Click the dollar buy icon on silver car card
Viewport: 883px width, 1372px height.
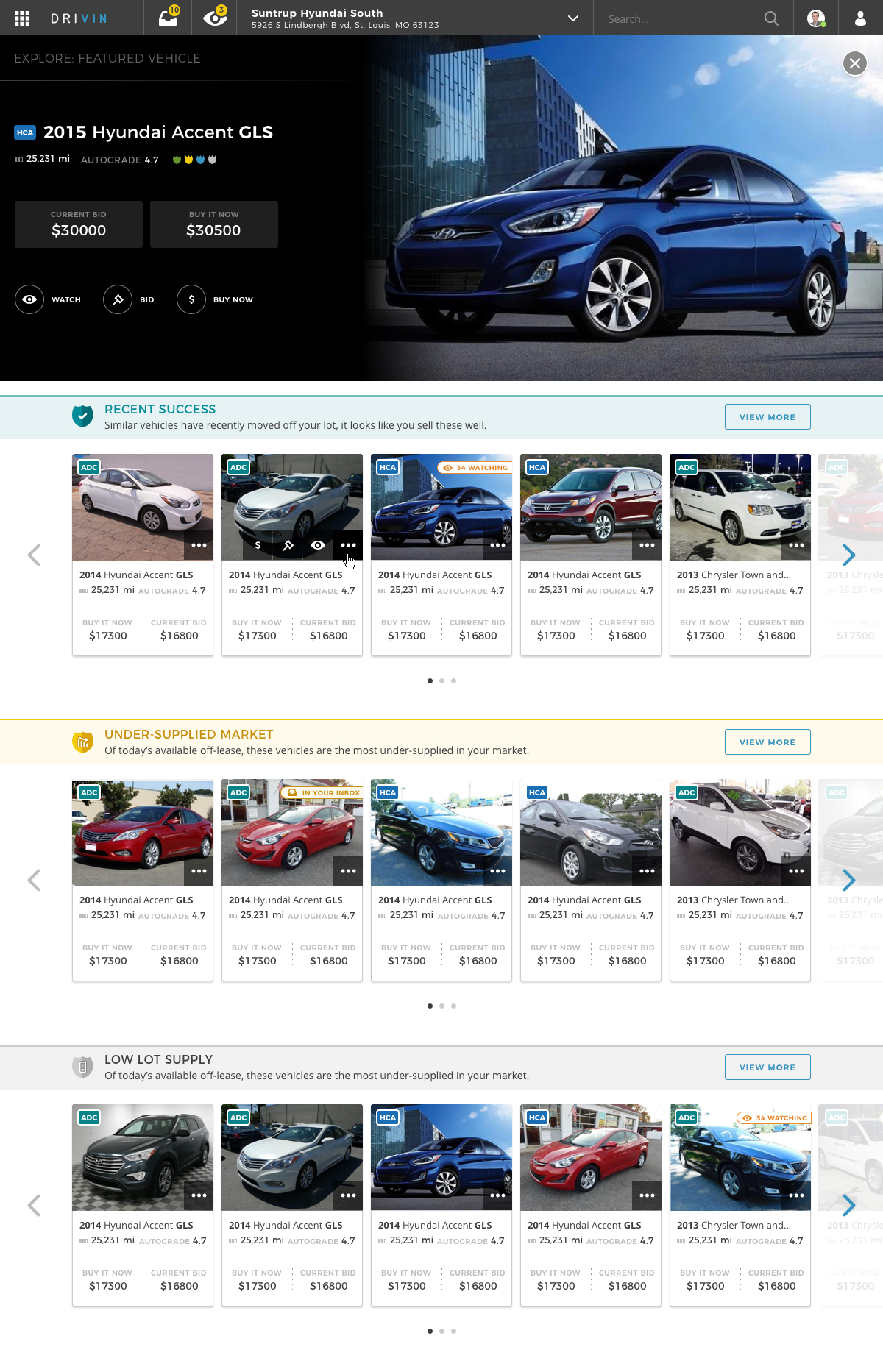[x=258, y=545]
